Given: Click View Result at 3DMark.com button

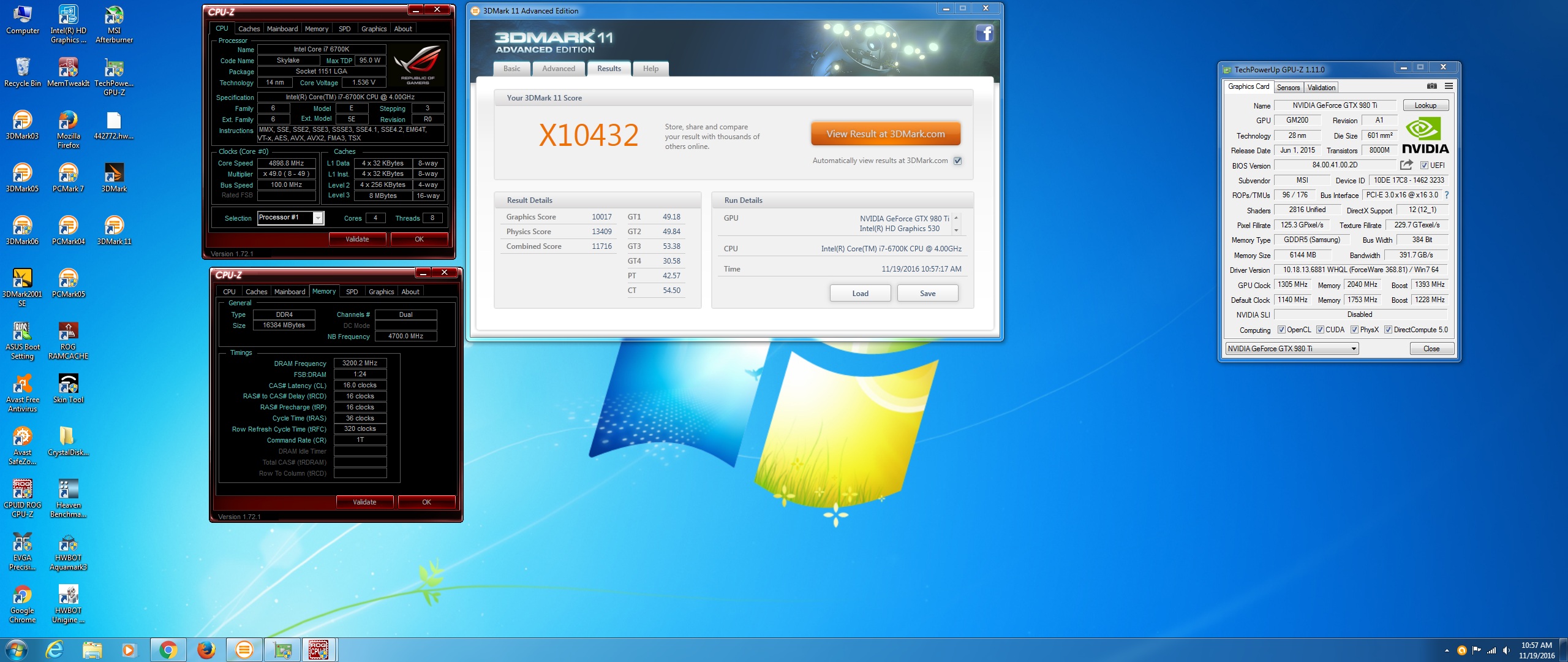Looking at the screenshot, I should (886, 134).
